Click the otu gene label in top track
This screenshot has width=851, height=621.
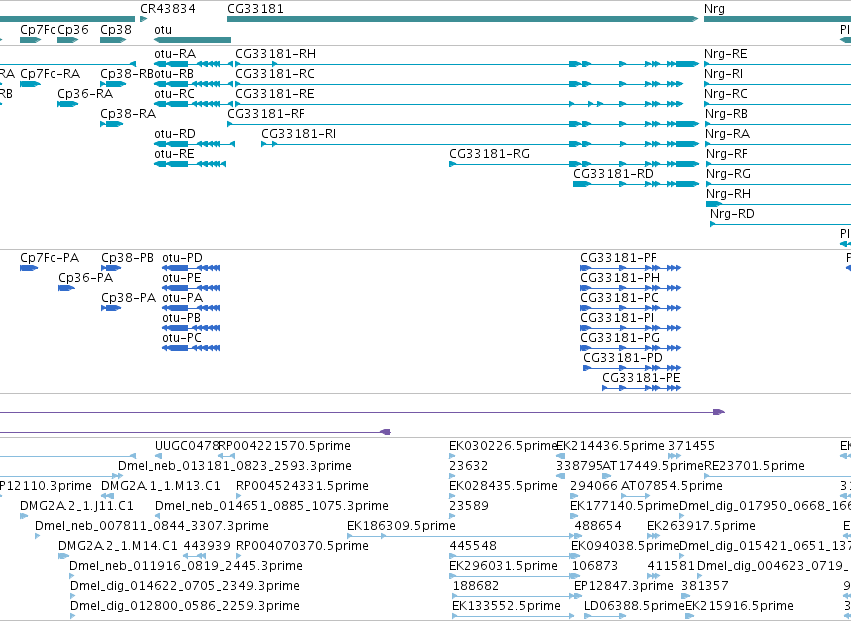coord(163,29)
